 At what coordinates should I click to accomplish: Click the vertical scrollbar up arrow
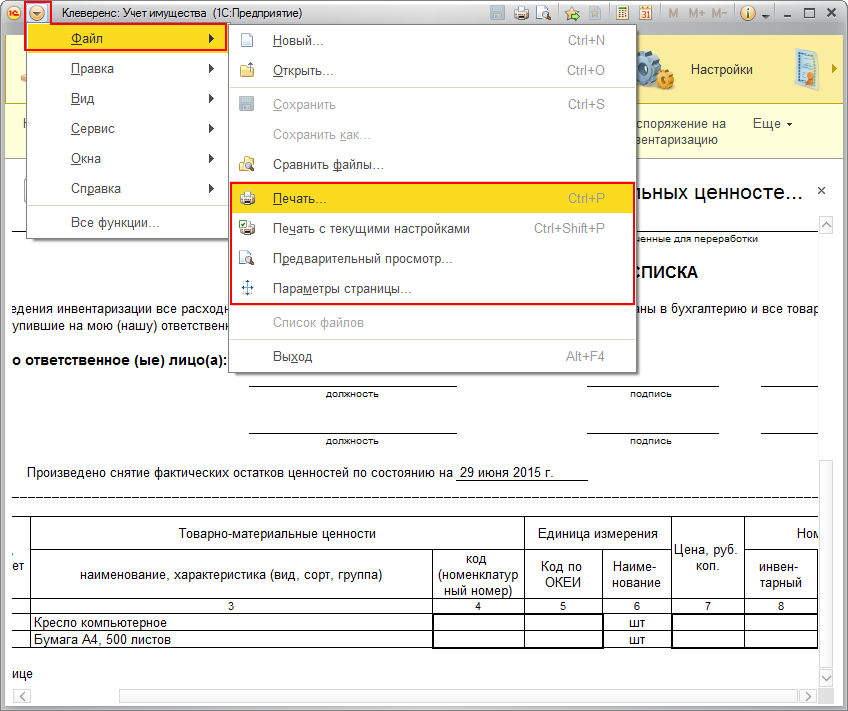click(826, 225)
